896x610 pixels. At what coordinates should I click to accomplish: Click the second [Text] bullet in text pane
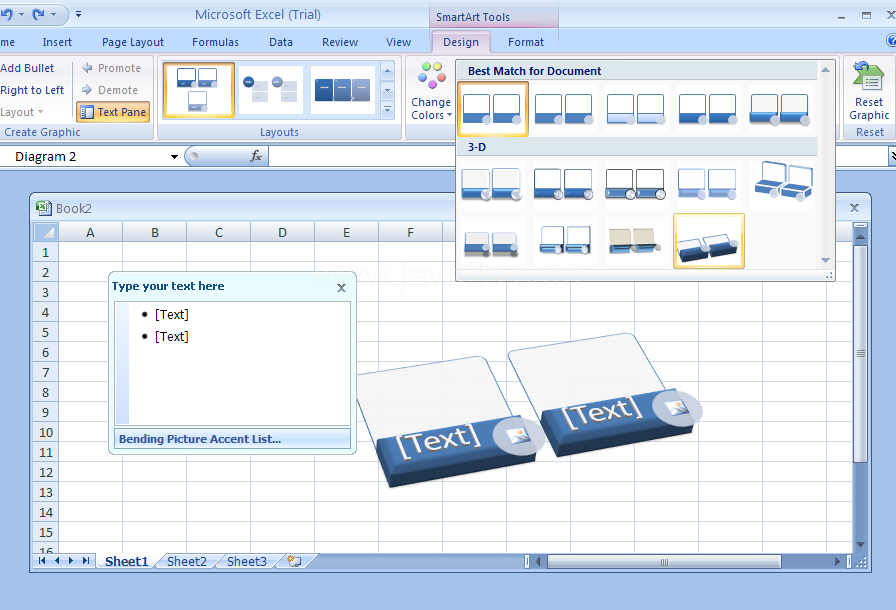[171, 336]
